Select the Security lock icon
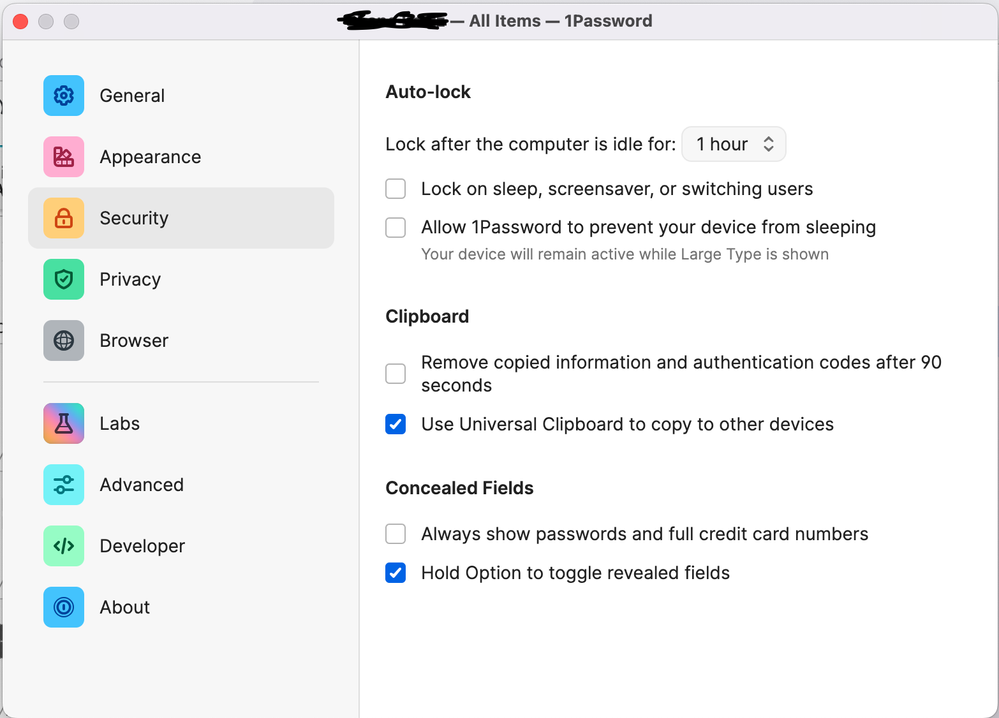Viewport: 999px width, 718px height. pos(63,218)
